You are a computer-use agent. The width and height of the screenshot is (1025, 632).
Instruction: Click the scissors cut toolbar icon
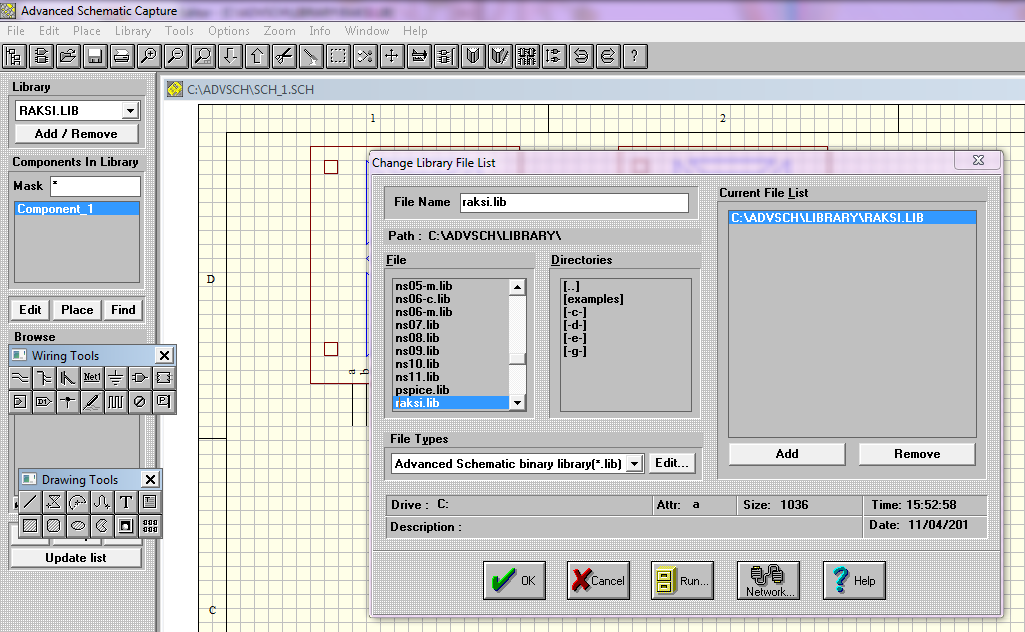pyautogui.click(x=284, y=57)
